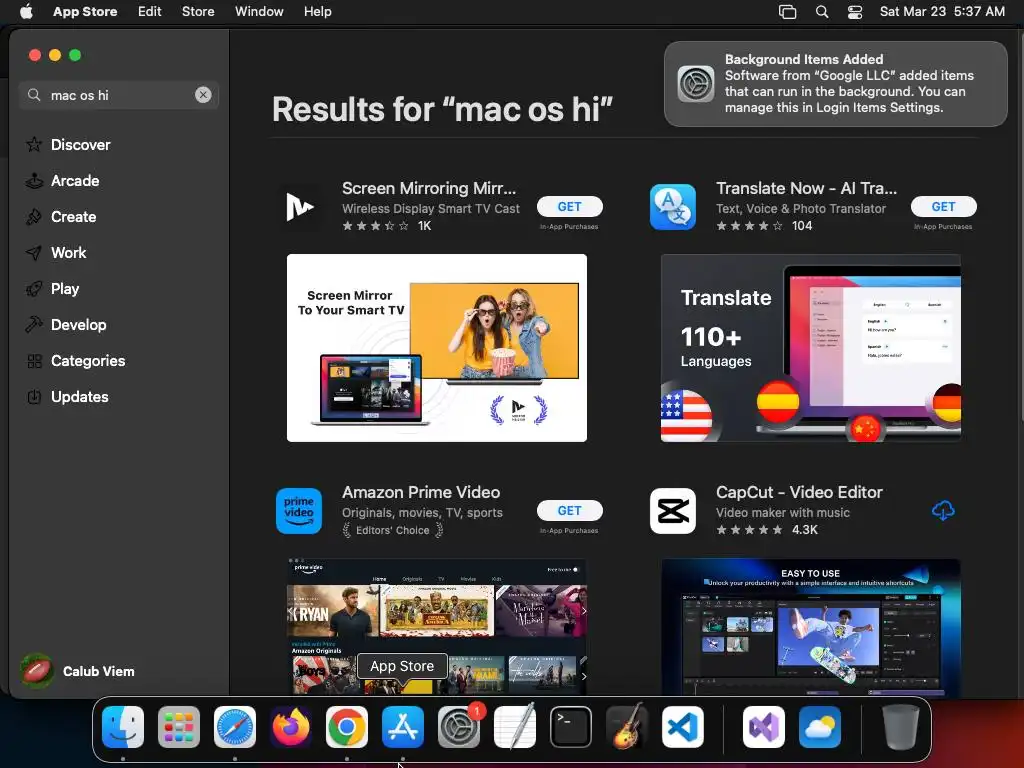The width and height of the screenshot is (1024, 768).
Task: Open Finder from the Dock
Action: pyautogui.click(x=123, y=727)
